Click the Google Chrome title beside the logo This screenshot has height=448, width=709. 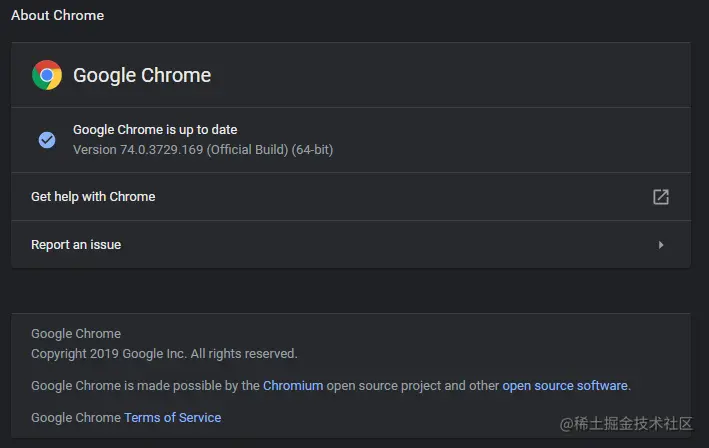tap(142, 75)
